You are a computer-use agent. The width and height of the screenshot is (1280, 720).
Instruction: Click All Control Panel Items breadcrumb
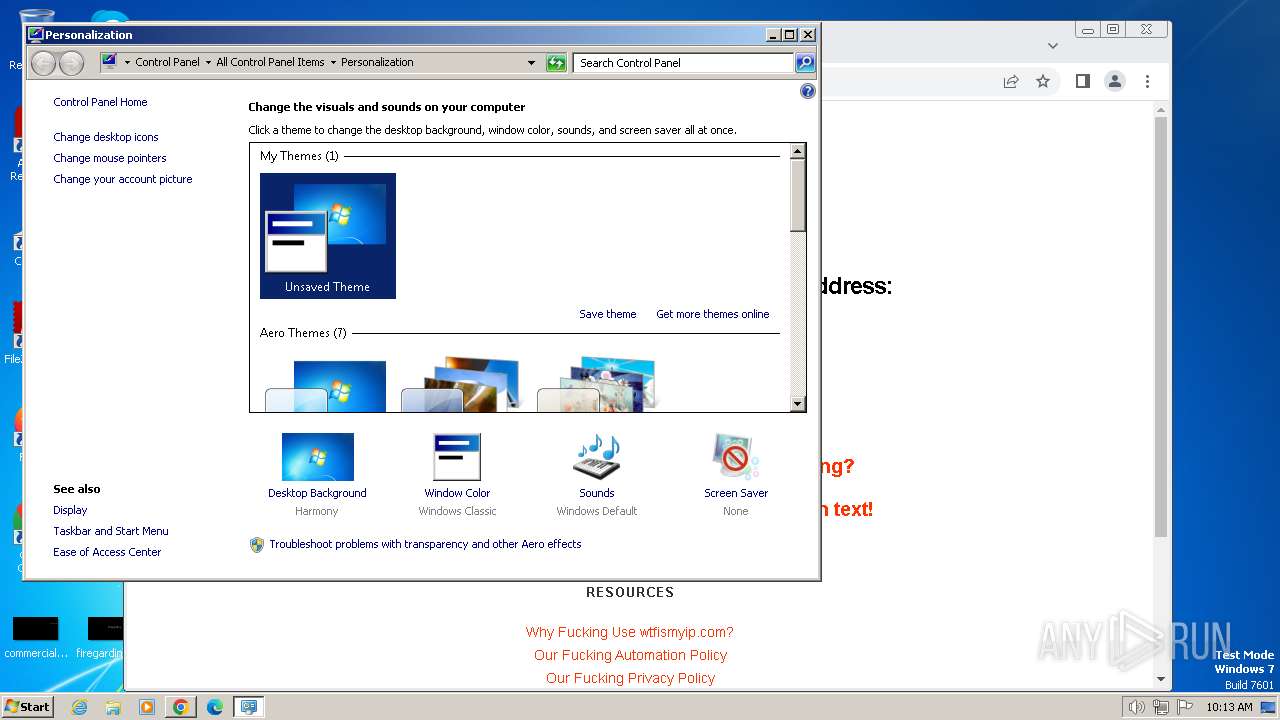[270, 62]
